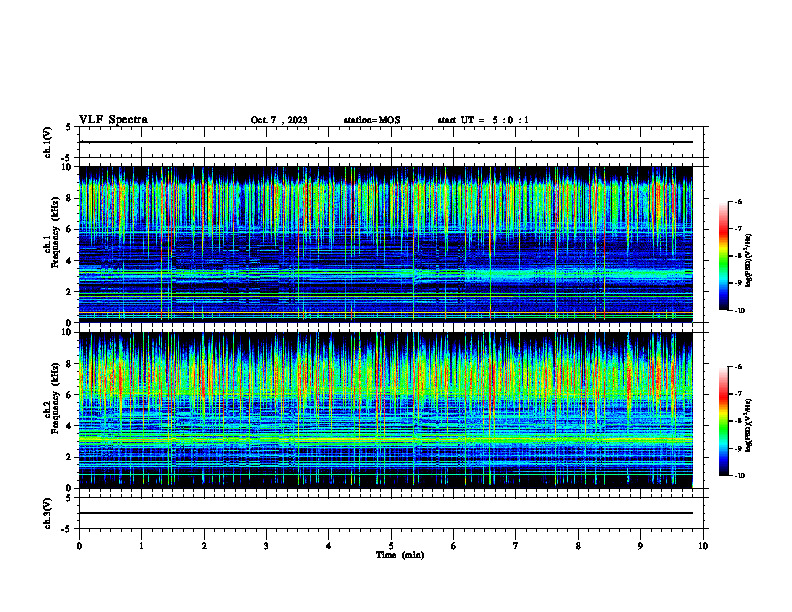Click time axis tick label "6"

point(454,546)
